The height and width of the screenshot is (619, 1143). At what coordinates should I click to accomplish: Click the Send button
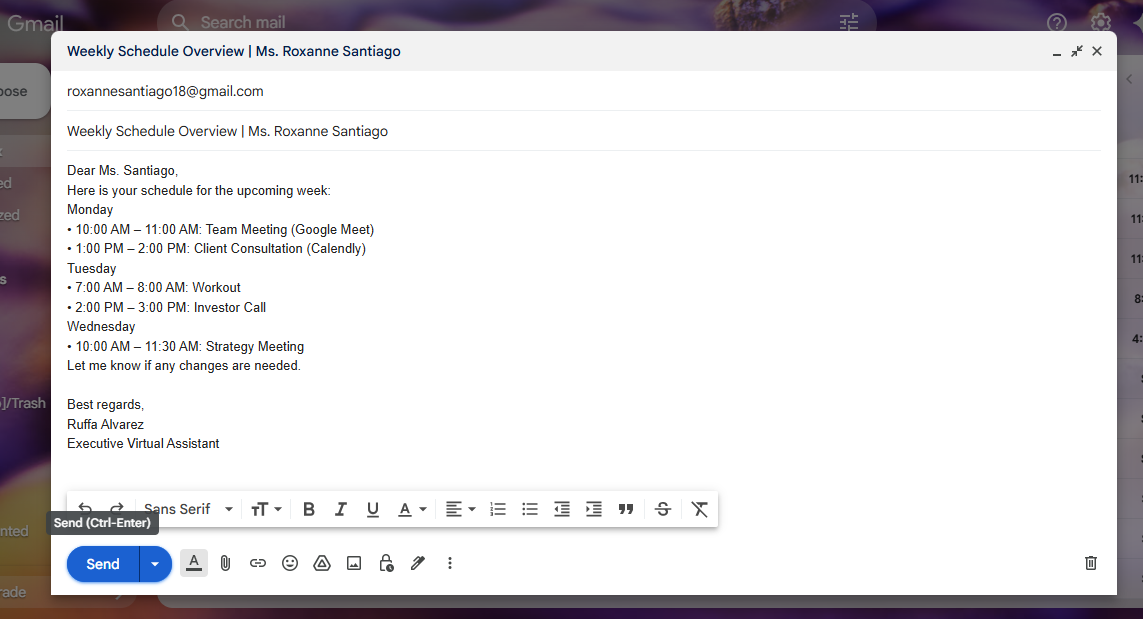(103, 564)
